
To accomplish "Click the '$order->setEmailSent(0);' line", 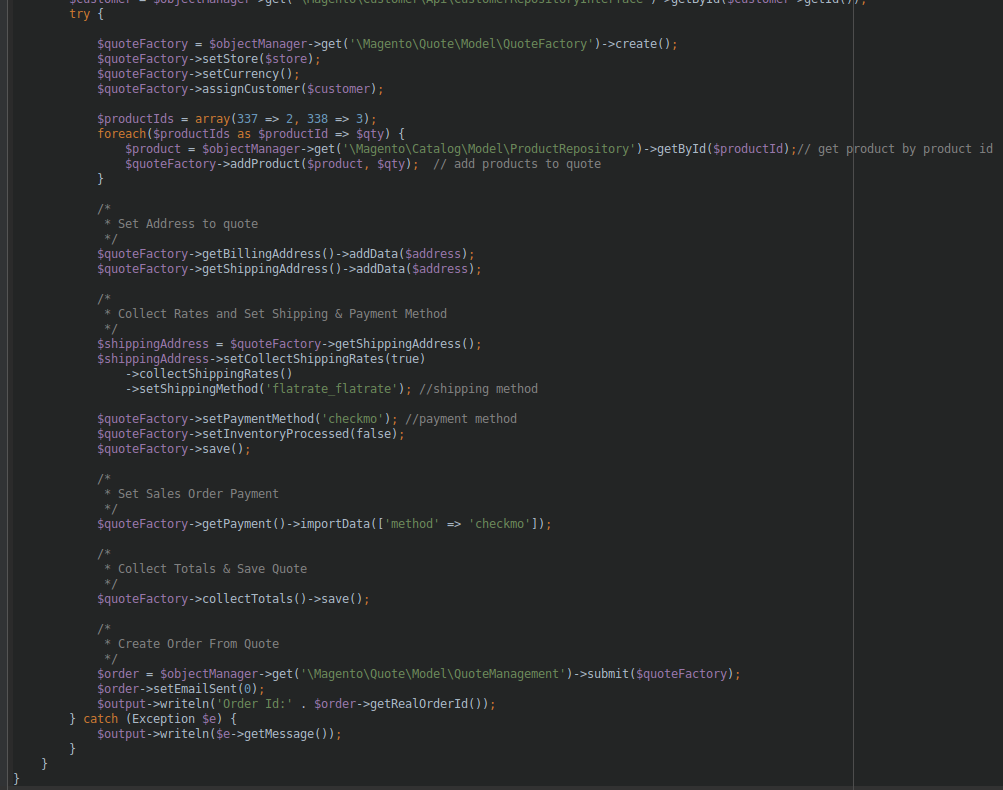I will [181, 689].
